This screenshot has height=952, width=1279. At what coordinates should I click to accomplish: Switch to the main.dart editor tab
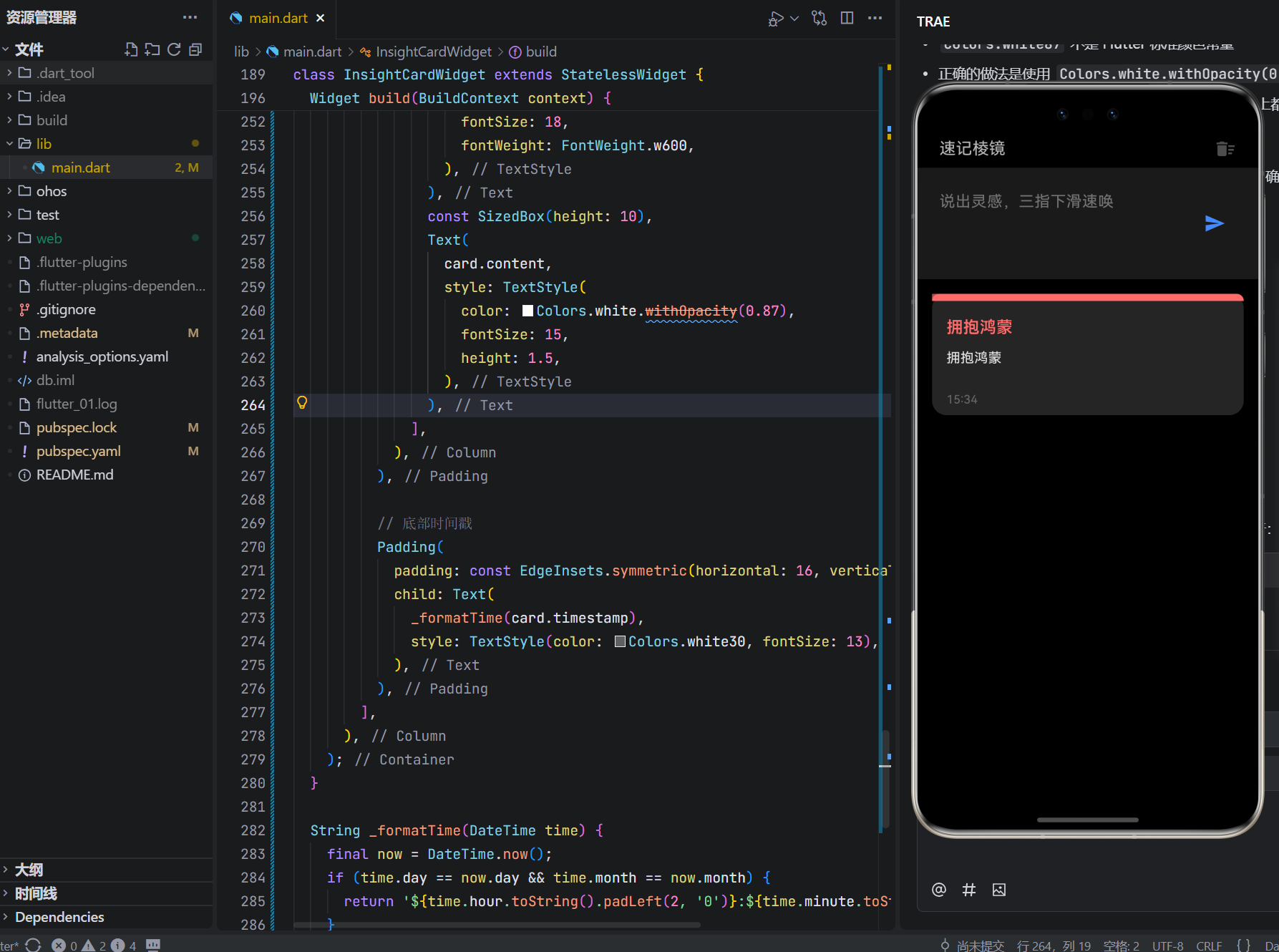pyautogui.click(x=278, y=18)
